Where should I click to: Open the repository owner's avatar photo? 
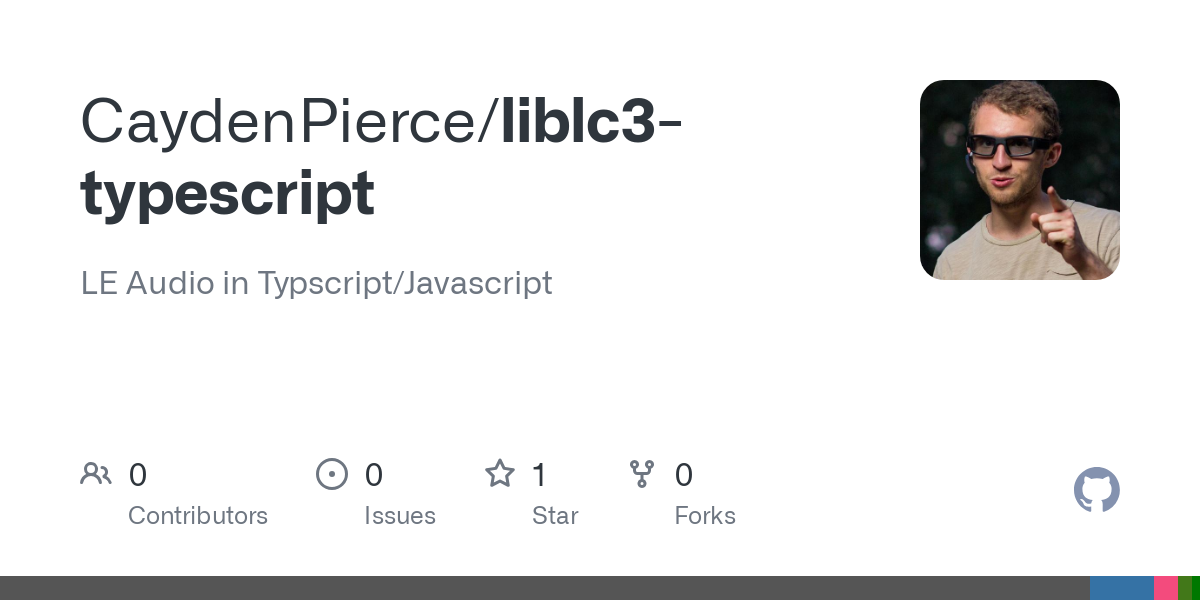[1019, 180]
